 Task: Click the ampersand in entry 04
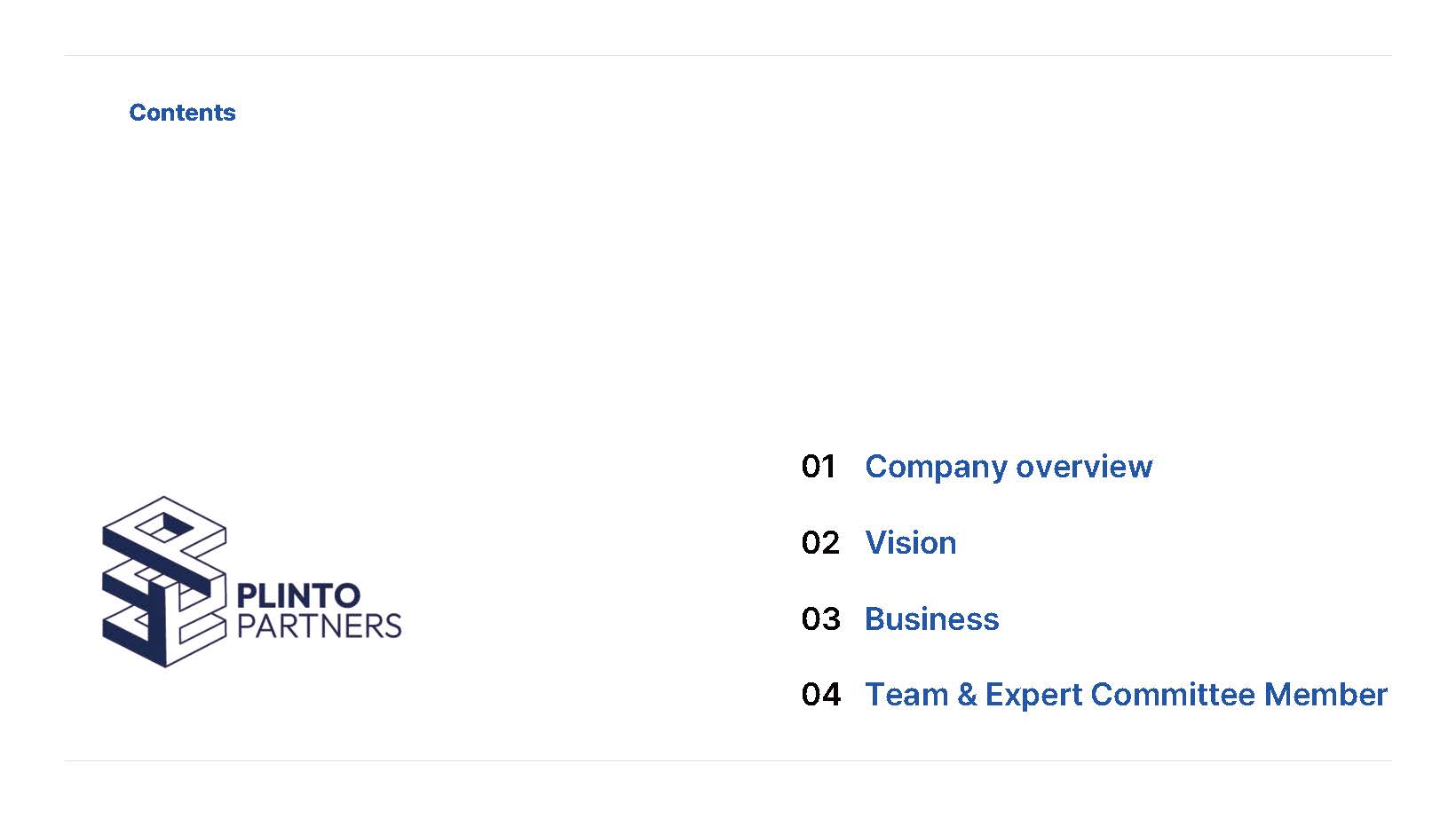click(x=967, y=695)
